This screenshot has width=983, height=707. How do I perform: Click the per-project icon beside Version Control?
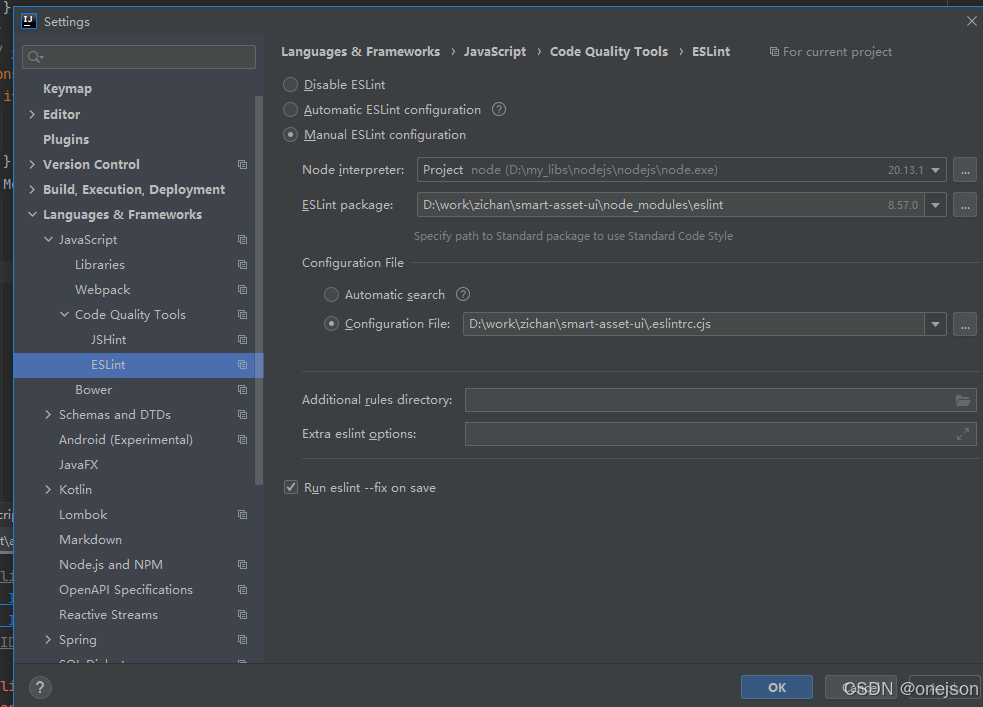point(243,164)
